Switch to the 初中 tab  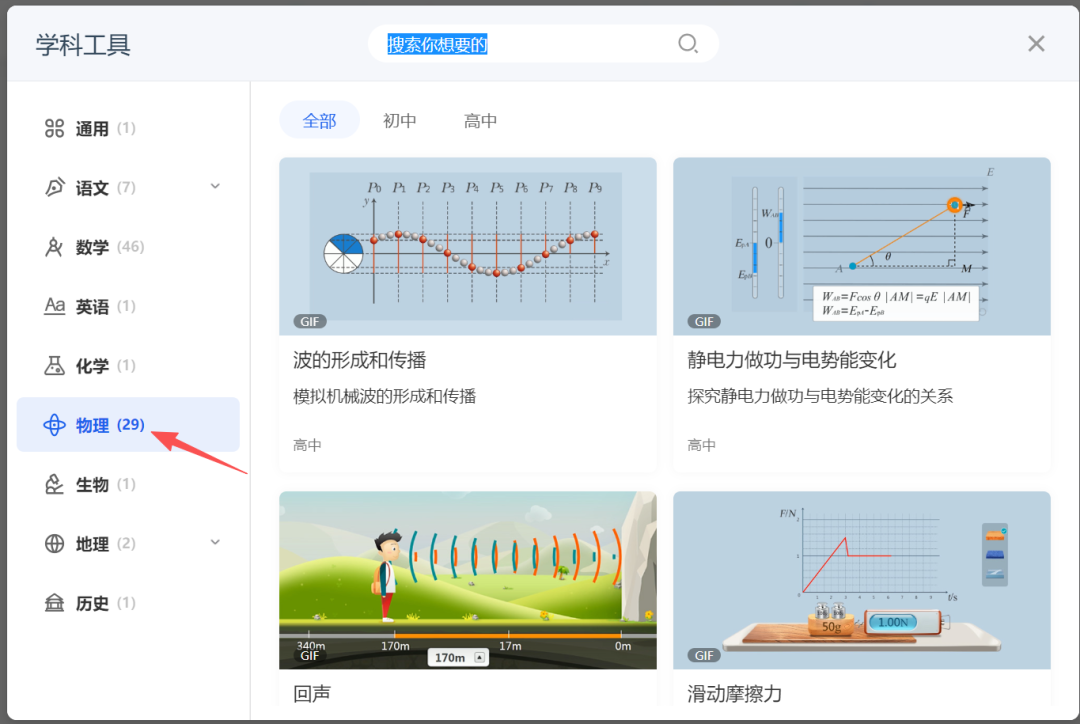point(399,119)
